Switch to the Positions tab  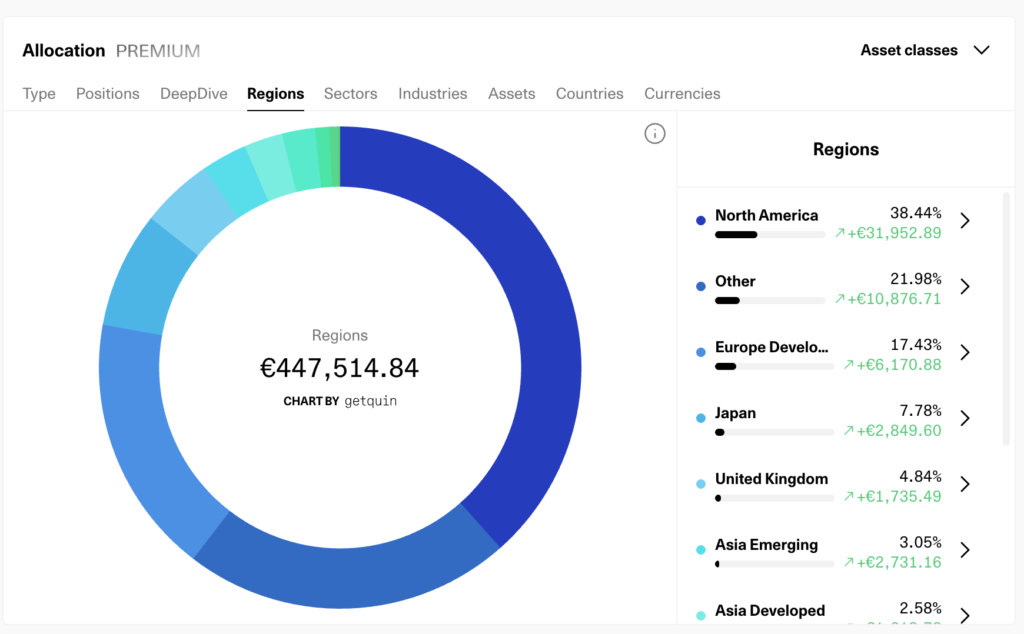tap(108, 93)
